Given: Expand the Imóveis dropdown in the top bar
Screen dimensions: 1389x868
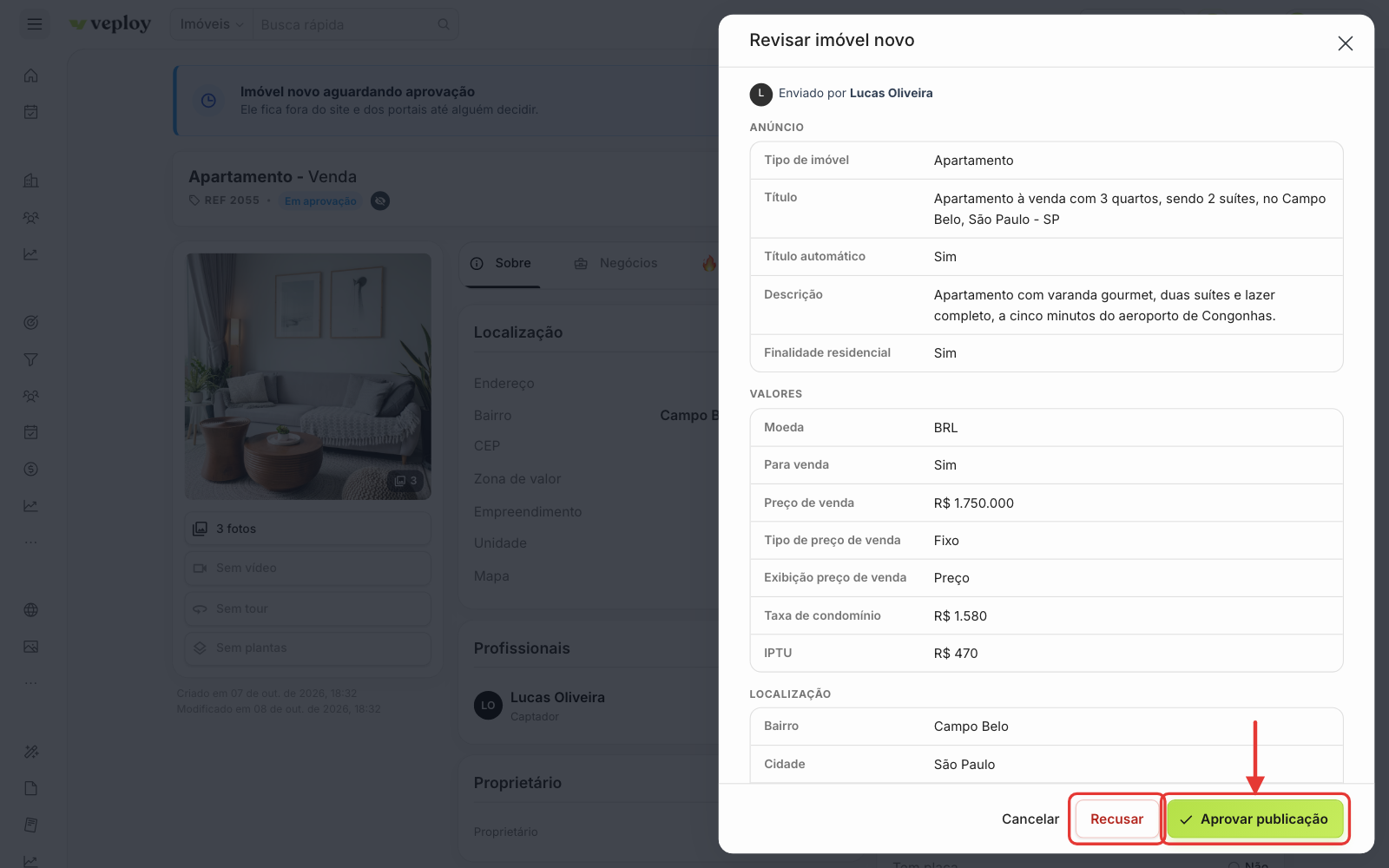Looking at the screenshot, I should point(212,24).
